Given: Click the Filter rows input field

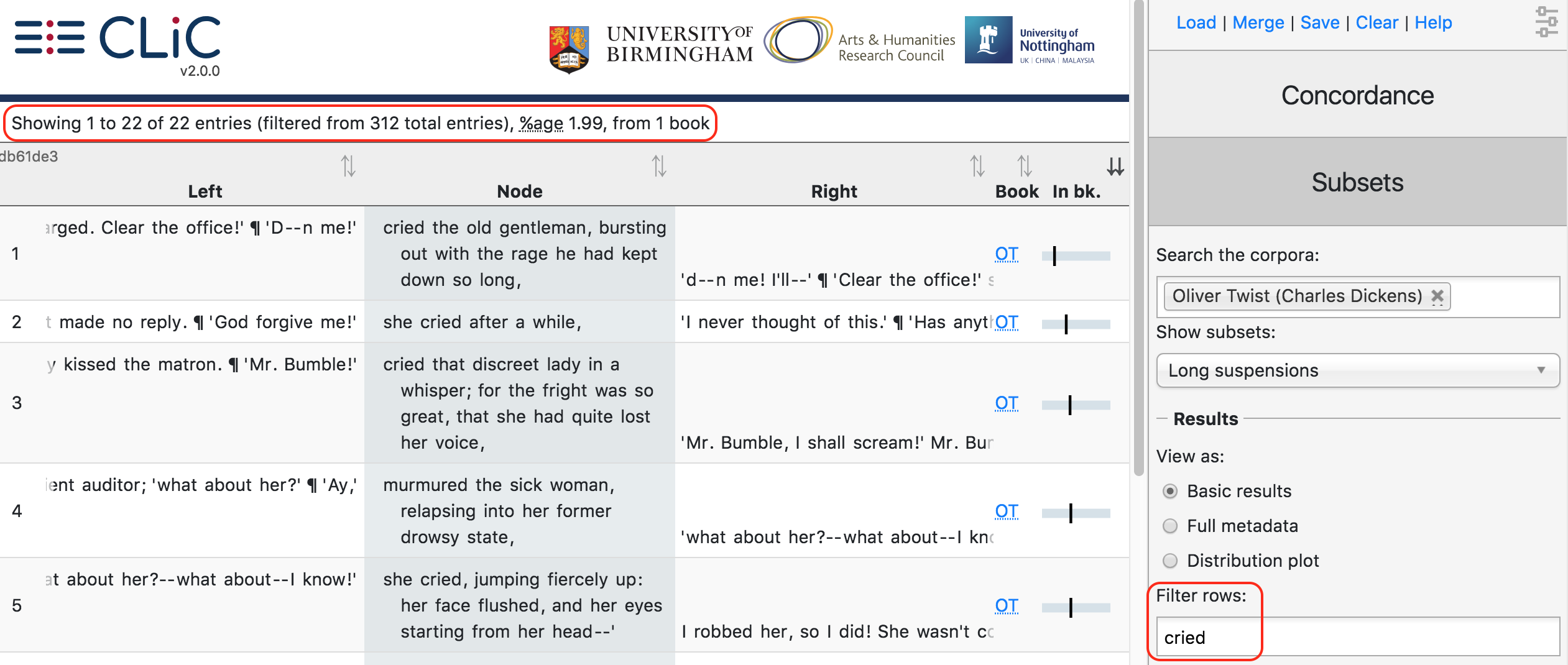Looking at the screenshot, I should pos(1358,637).
